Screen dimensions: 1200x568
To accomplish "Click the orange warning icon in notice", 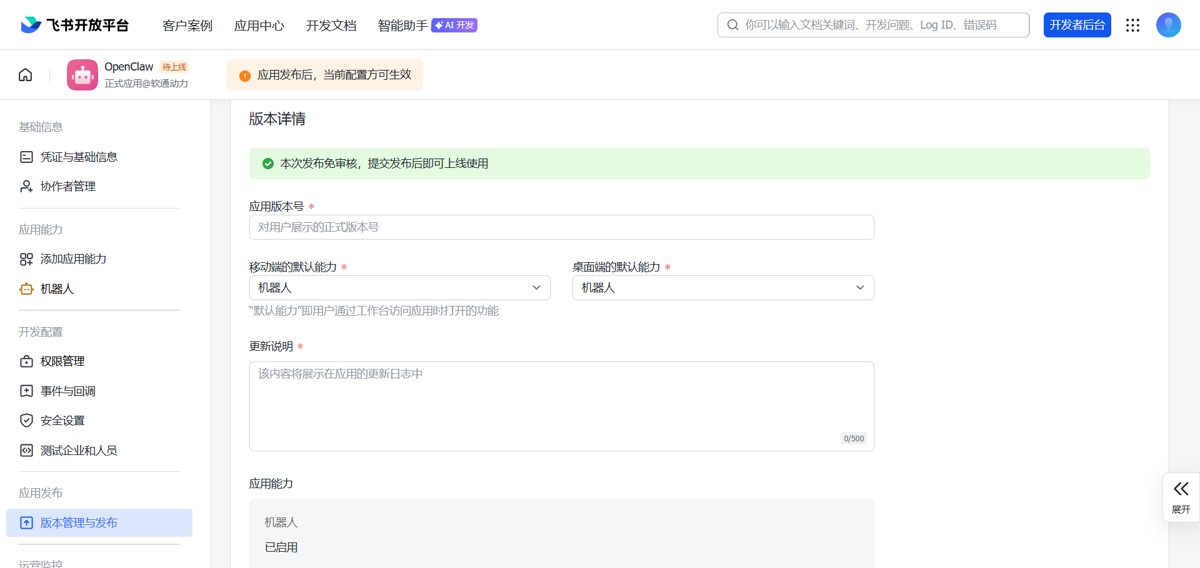I will coord(245,76).
